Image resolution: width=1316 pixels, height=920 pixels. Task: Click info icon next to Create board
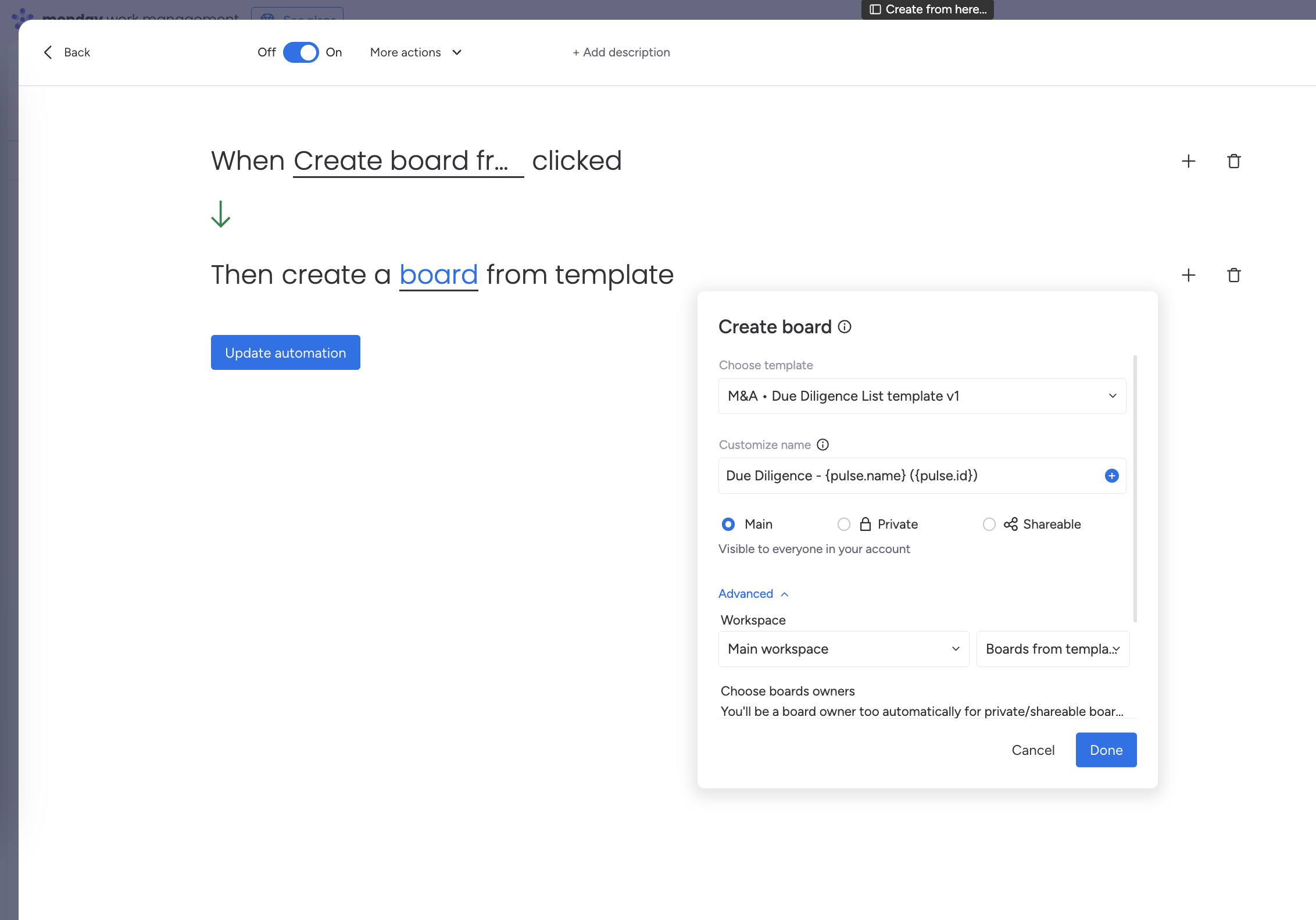tap(845, 327)
